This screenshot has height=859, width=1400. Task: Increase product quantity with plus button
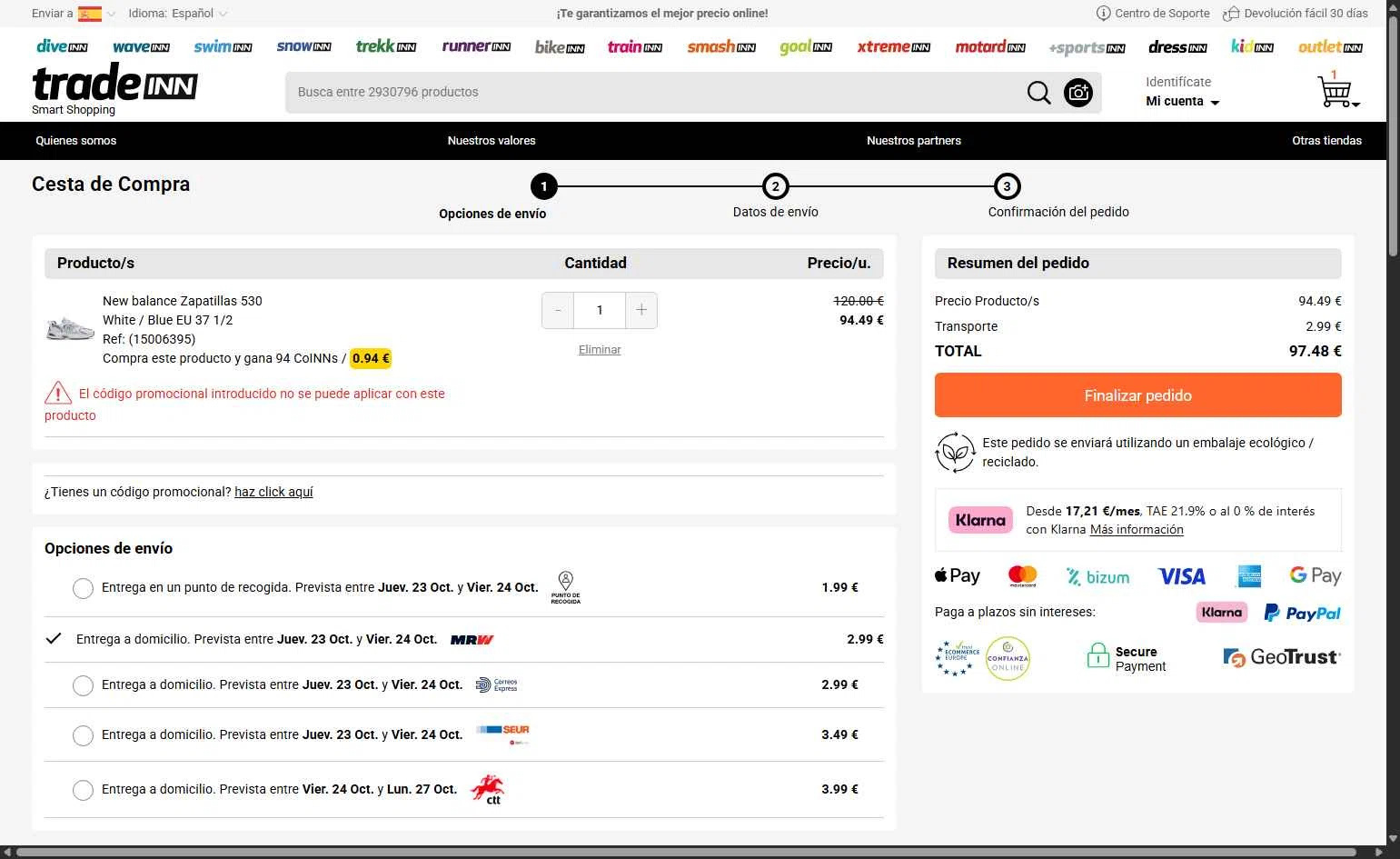pos(641,311)
